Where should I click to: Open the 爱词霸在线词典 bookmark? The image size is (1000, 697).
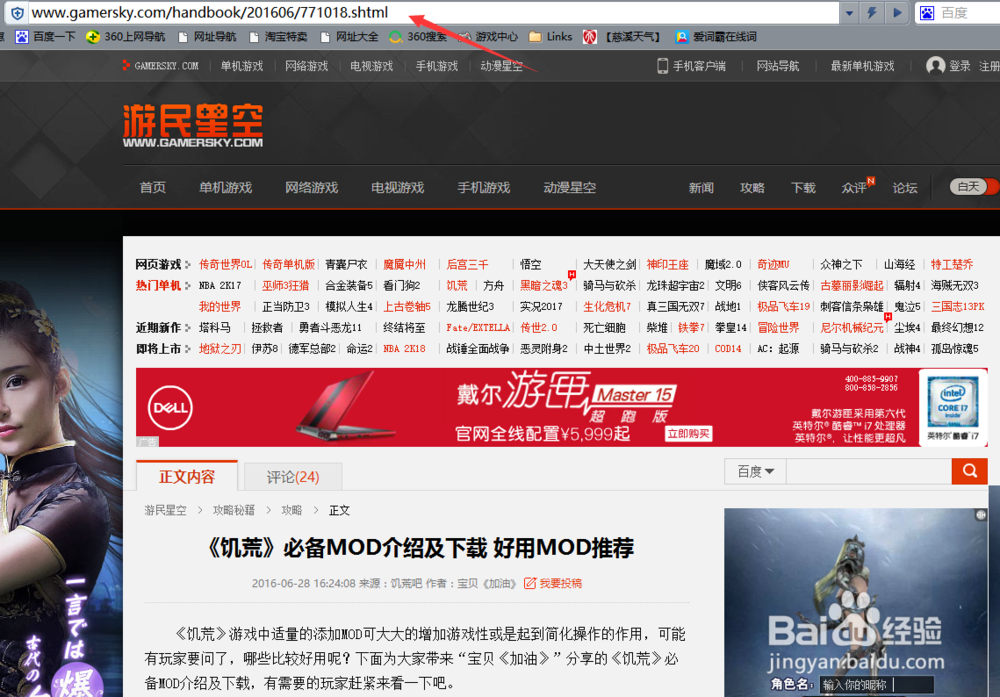716,37
